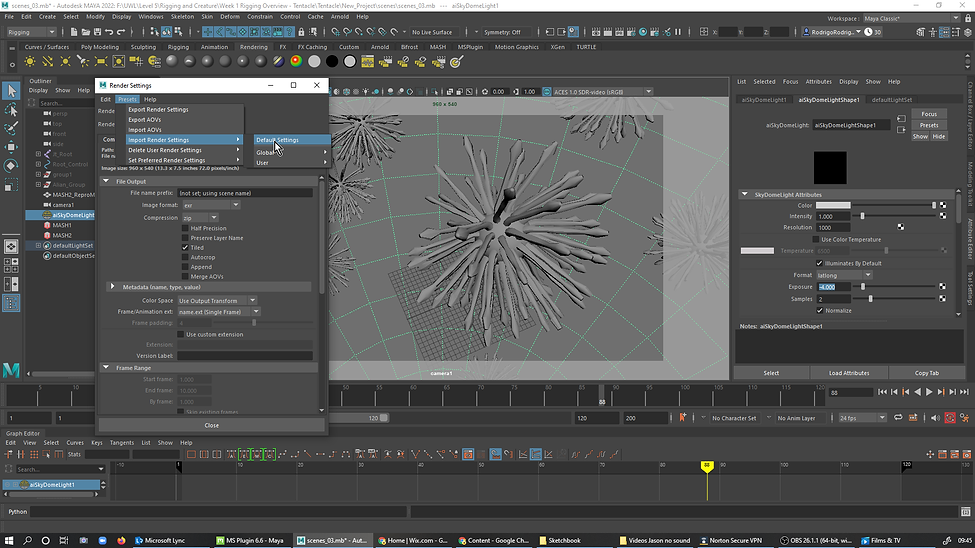The height and width of the screenshot is (548, 975).
Task: Open the Global submenu entry
Action: 292,152
